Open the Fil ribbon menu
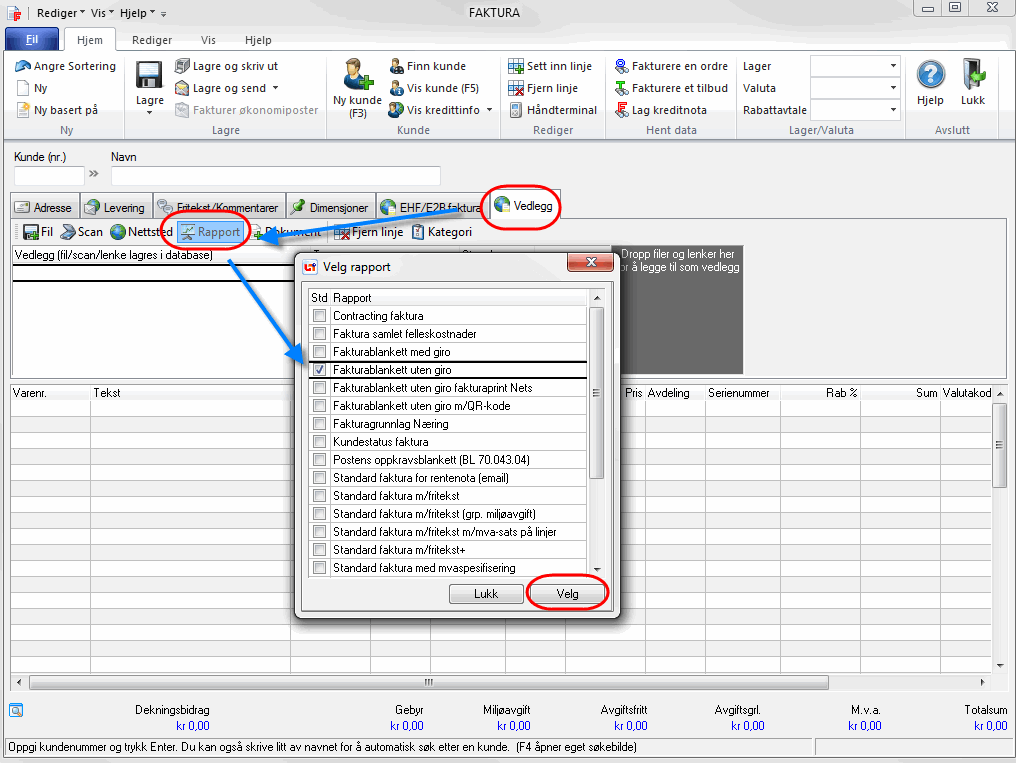The height and width of the screenshot is (763, 1016). coord(32,40)
